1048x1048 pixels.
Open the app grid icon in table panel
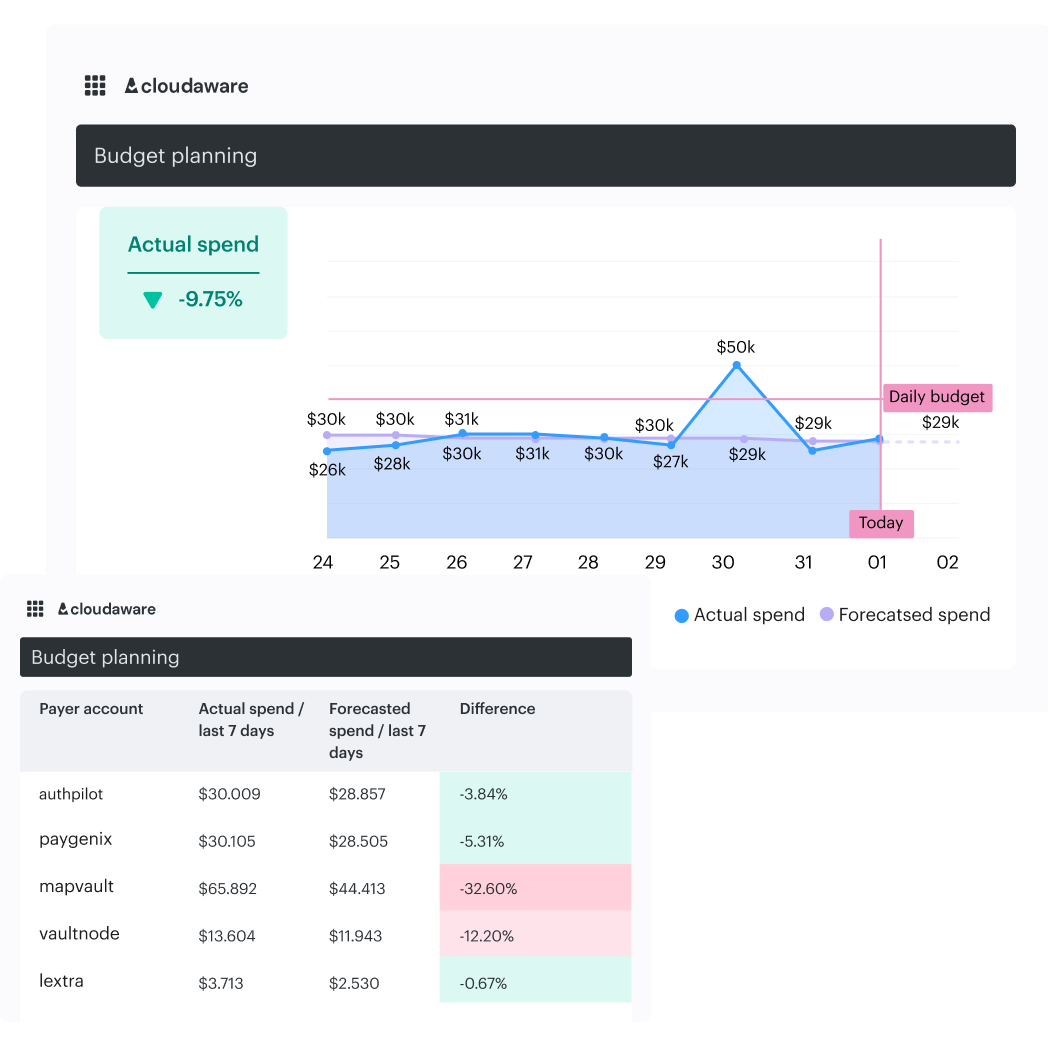click(x=35, y=609)
